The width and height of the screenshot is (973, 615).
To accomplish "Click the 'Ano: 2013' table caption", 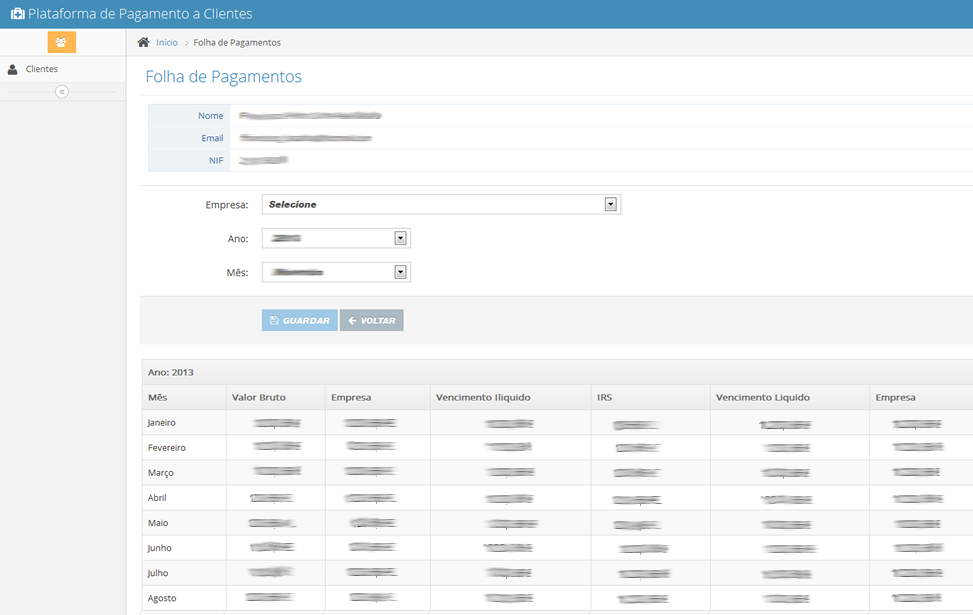I will coord(171,372).
